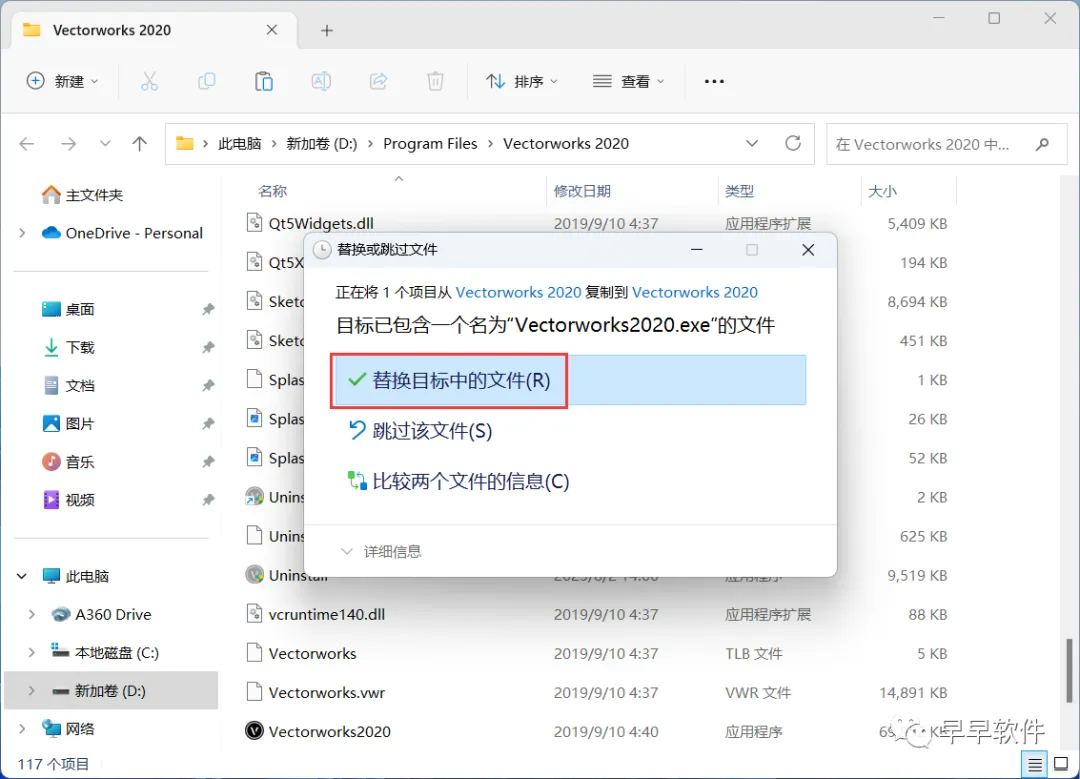
Task: Expand A360 Drive tree node
Action: [32, 614]
